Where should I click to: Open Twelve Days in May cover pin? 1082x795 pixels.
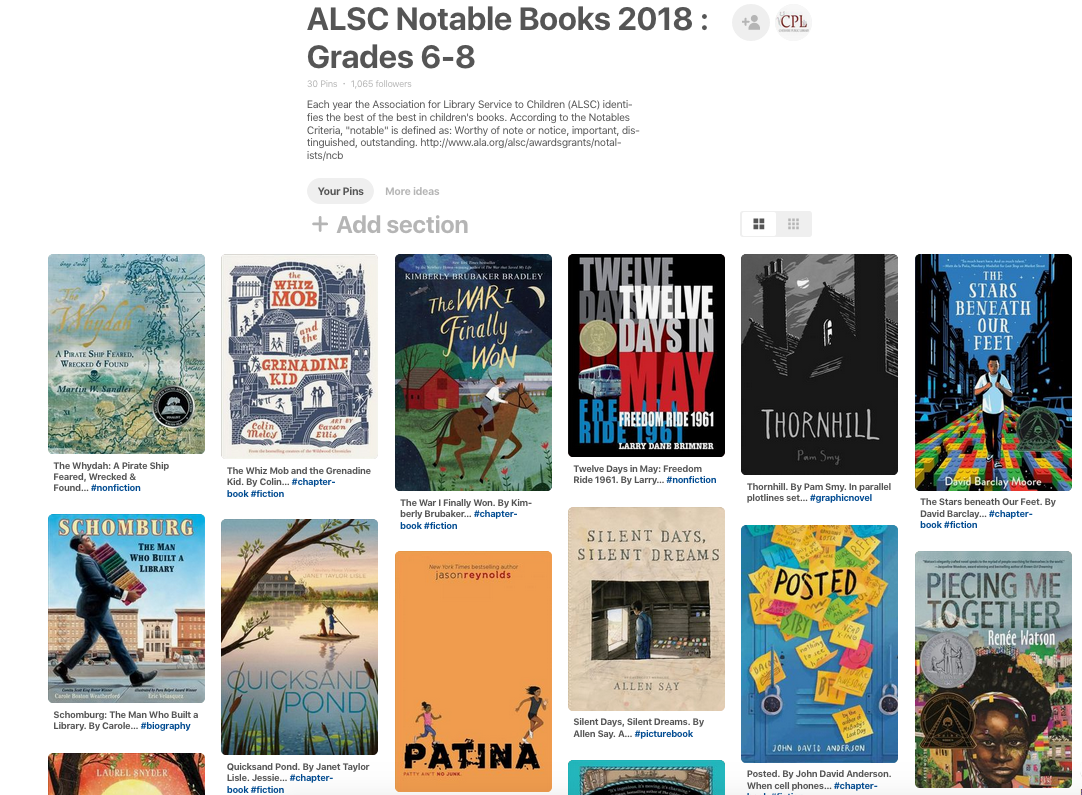647,355
